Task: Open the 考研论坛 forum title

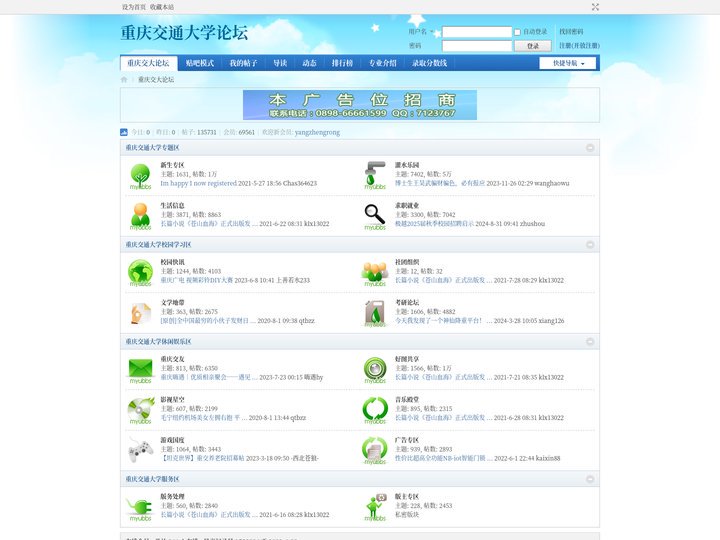Action: pos(407,302)
